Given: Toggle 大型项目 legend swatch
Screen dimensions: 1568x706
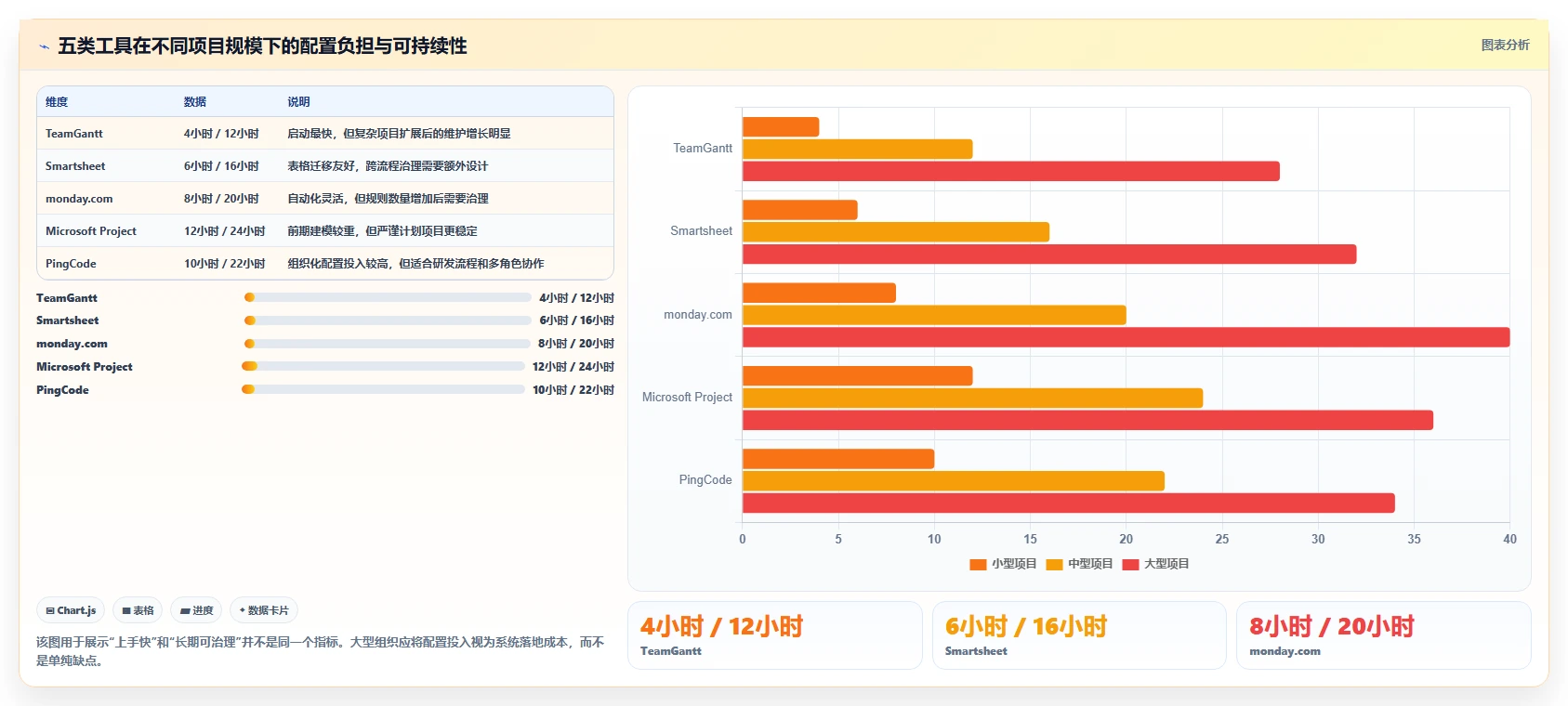Looking at the screenshot, I should click(x=1131, y=564).
